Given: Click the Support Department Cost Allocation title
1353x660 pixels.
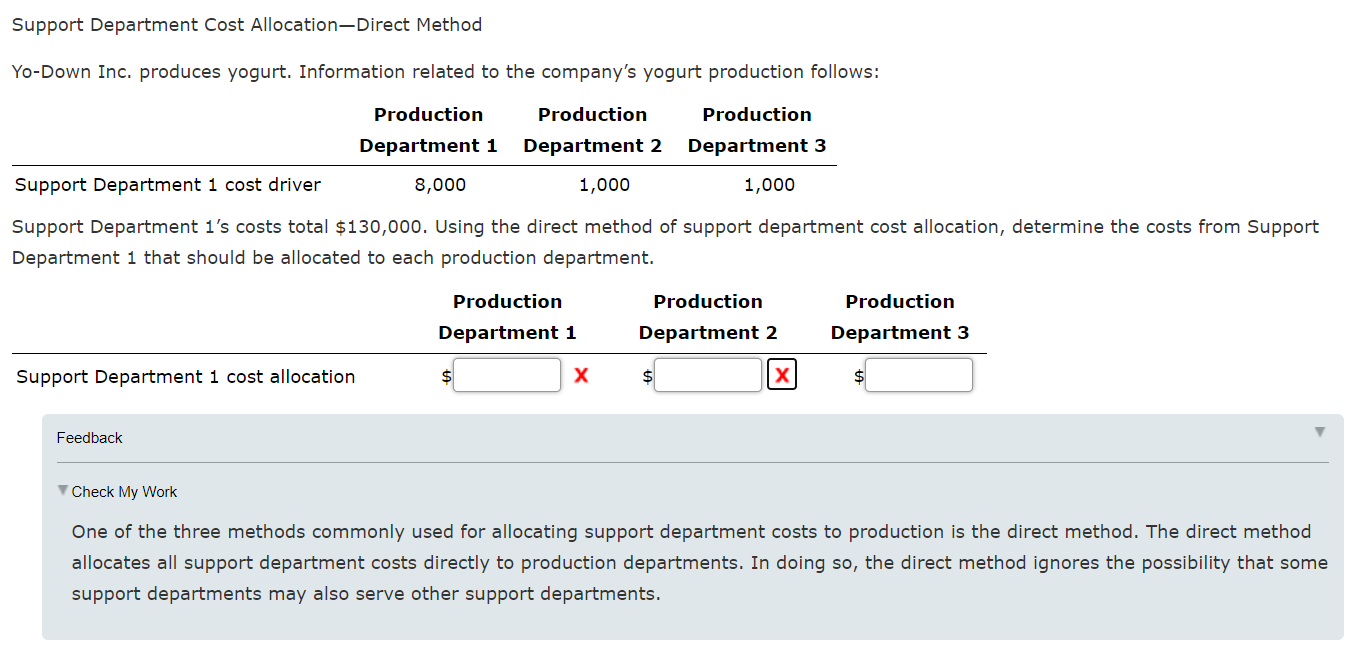Looking at the screenshot, I should 246,24.
